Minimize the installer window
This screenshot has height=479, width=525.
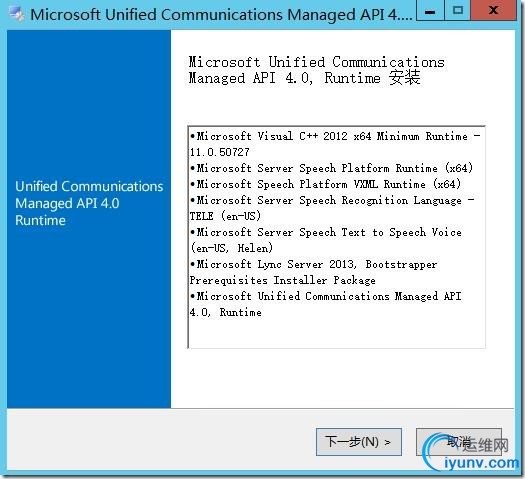(430, 11)
